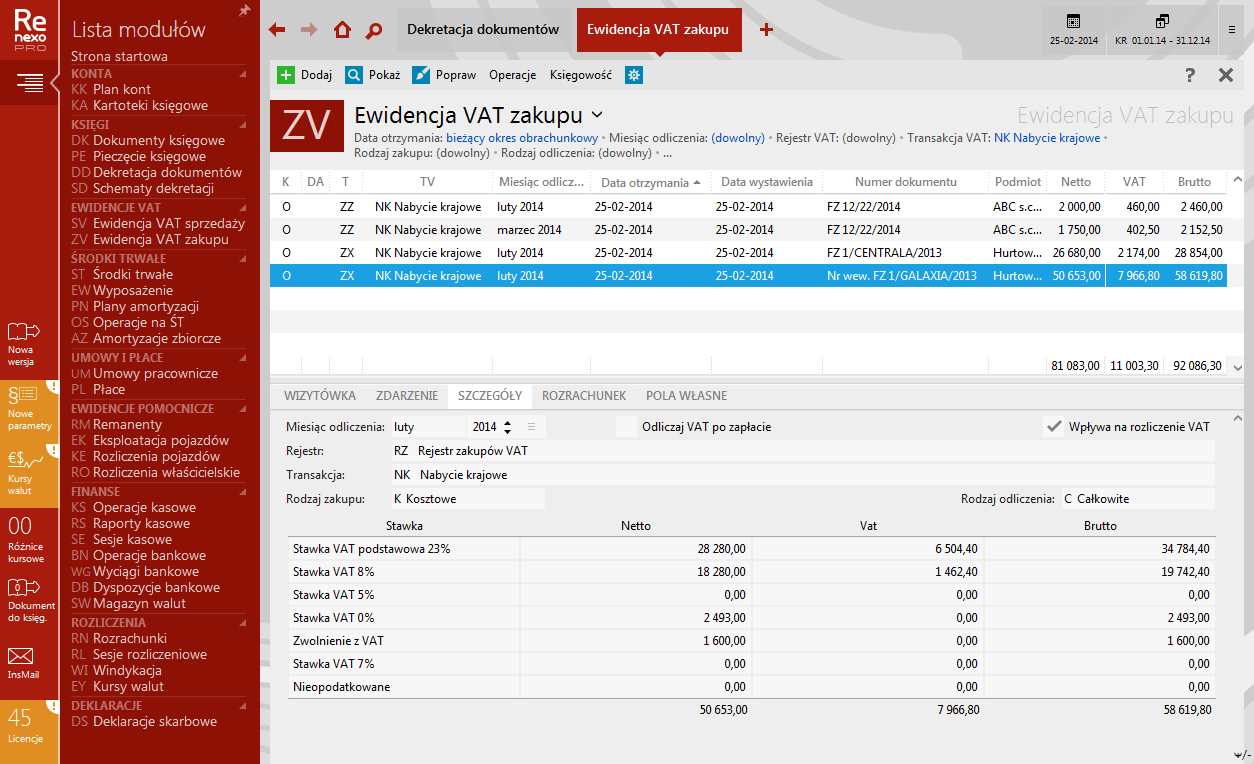Click the help question mark icon

1190,75
